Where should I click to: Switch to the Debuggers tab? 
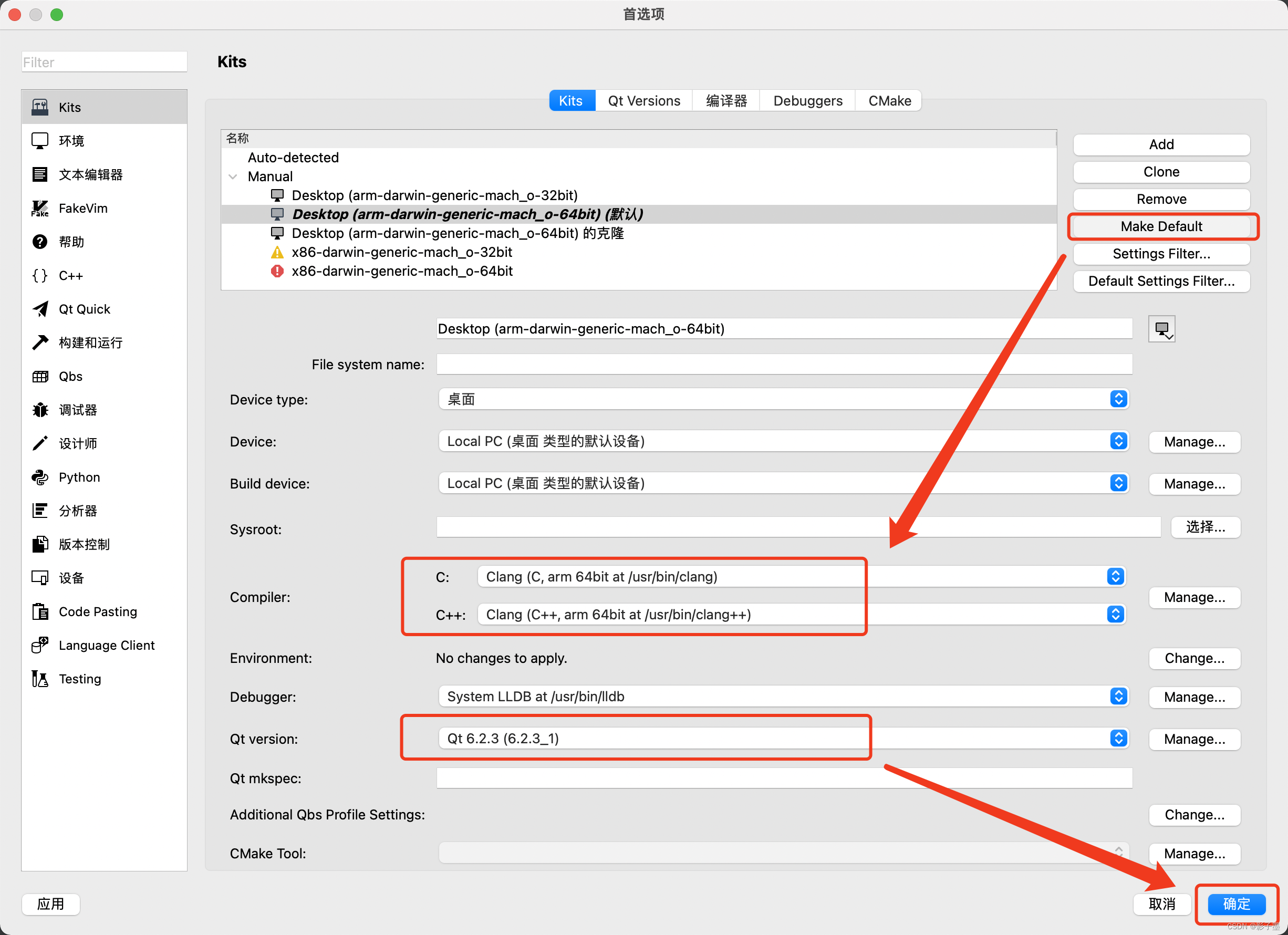[807, 100]
